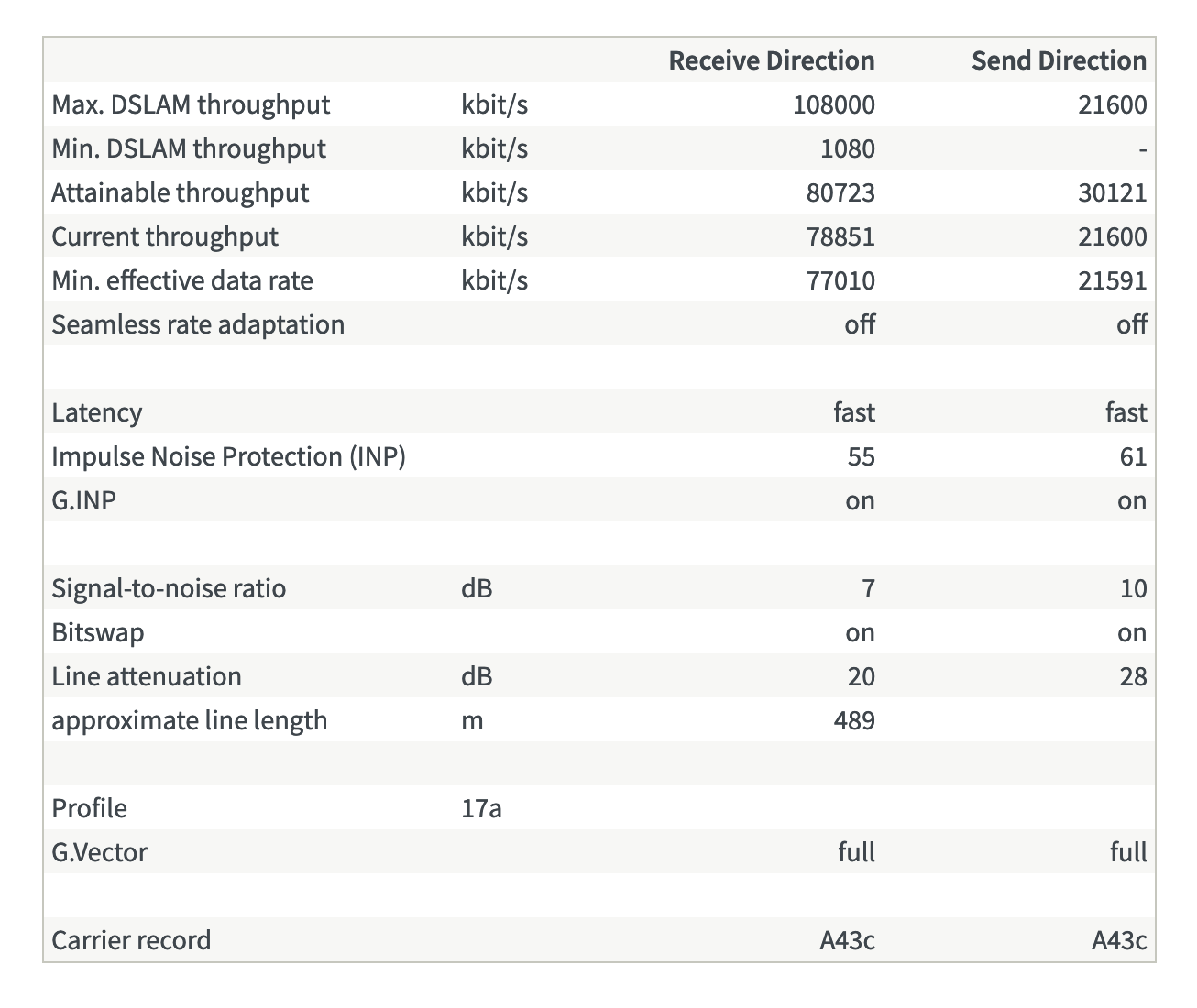The height and width of the screenshot is (1008, 1197).
Task: Click the Seamless rate adaptation label
Action: 198,324
